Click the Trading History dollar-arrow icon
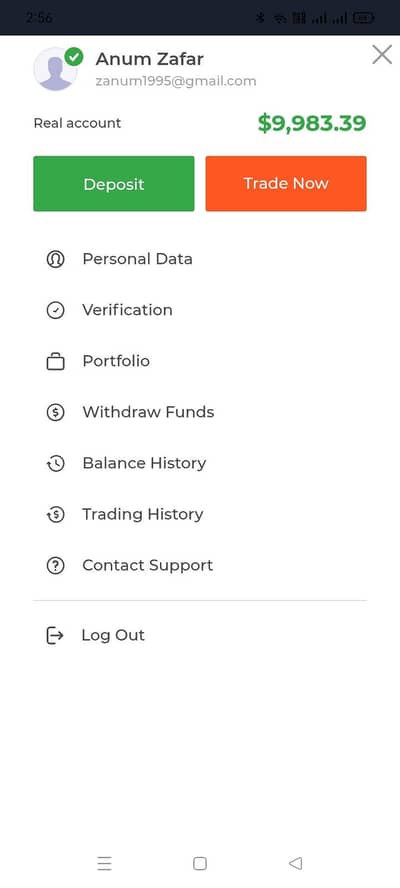The image size is (400, 888). 56,514
